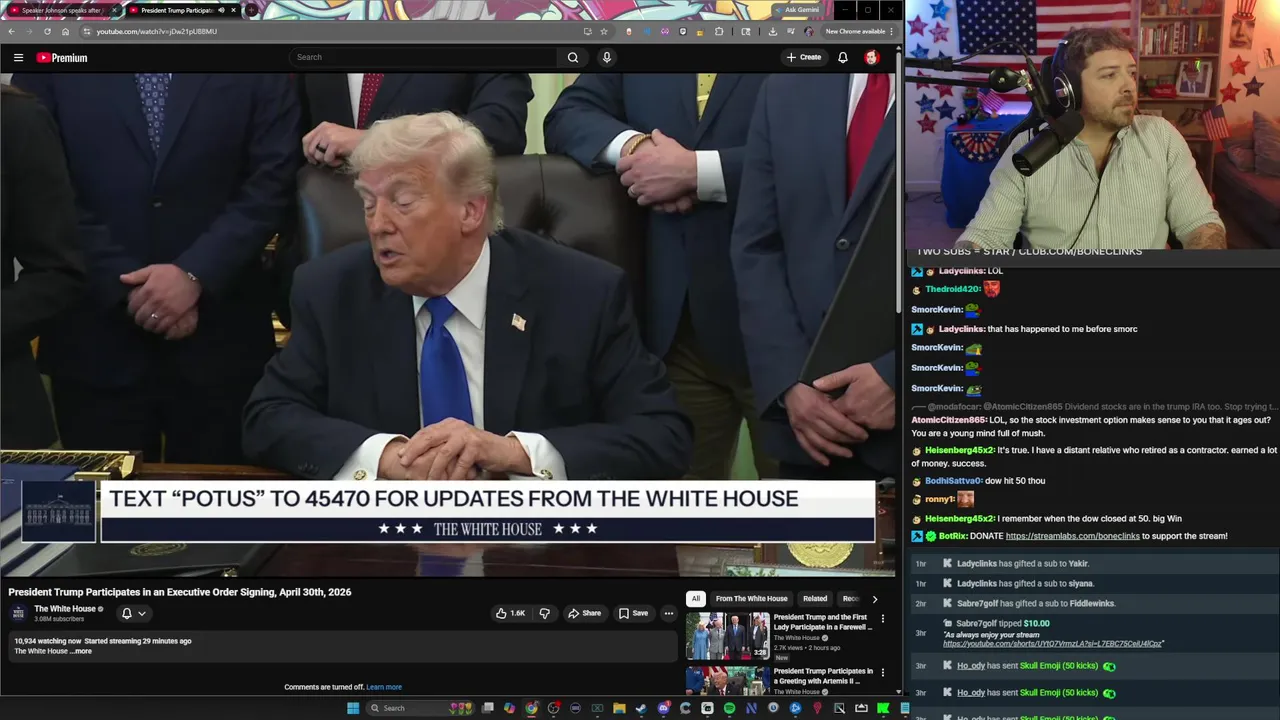
Task: Select the From The White House chip
Action: coord(752,598)
